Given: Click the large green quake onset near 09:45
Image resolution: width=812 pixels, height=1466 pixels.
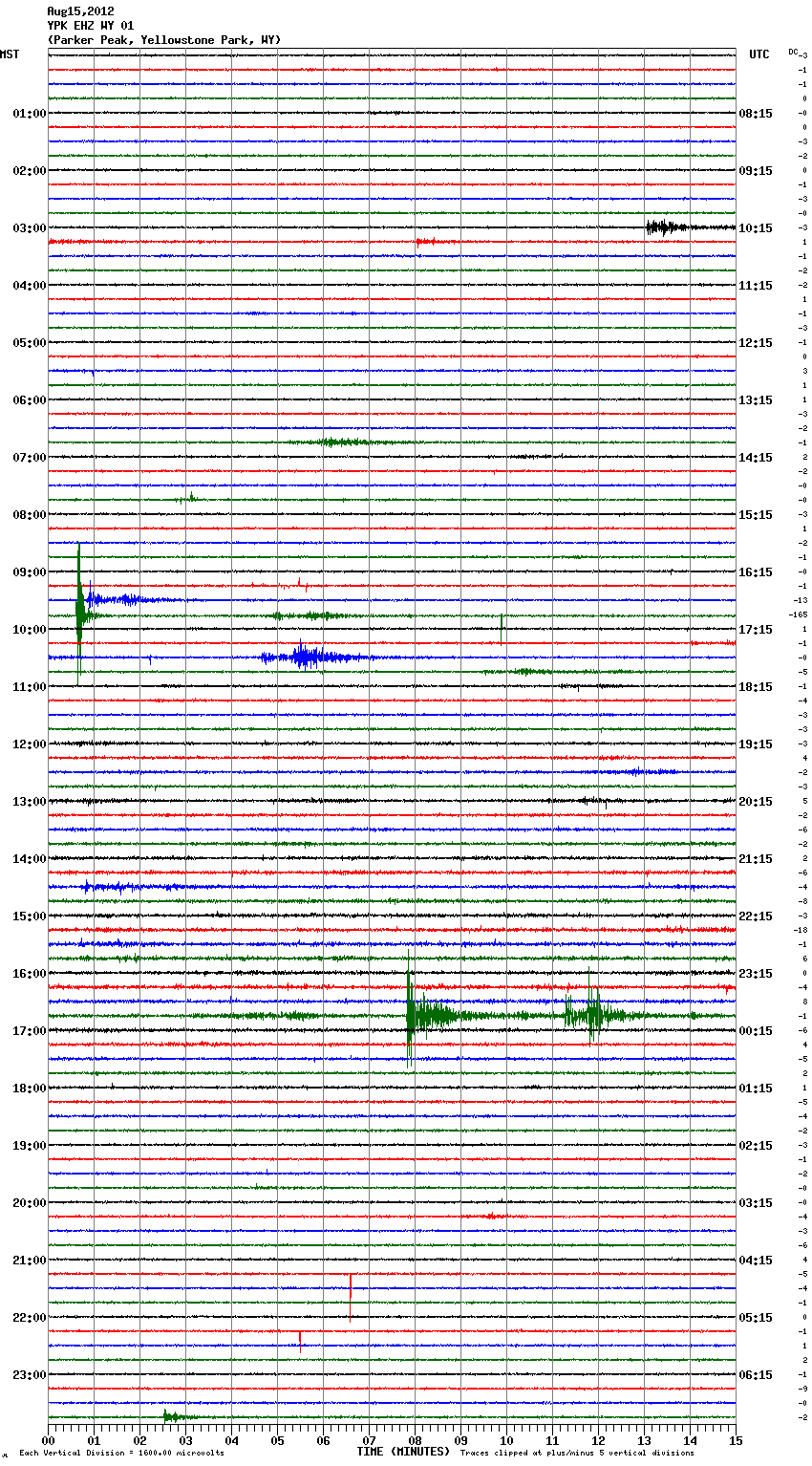Looking at the screenshot, I should [x=80, y=614].
